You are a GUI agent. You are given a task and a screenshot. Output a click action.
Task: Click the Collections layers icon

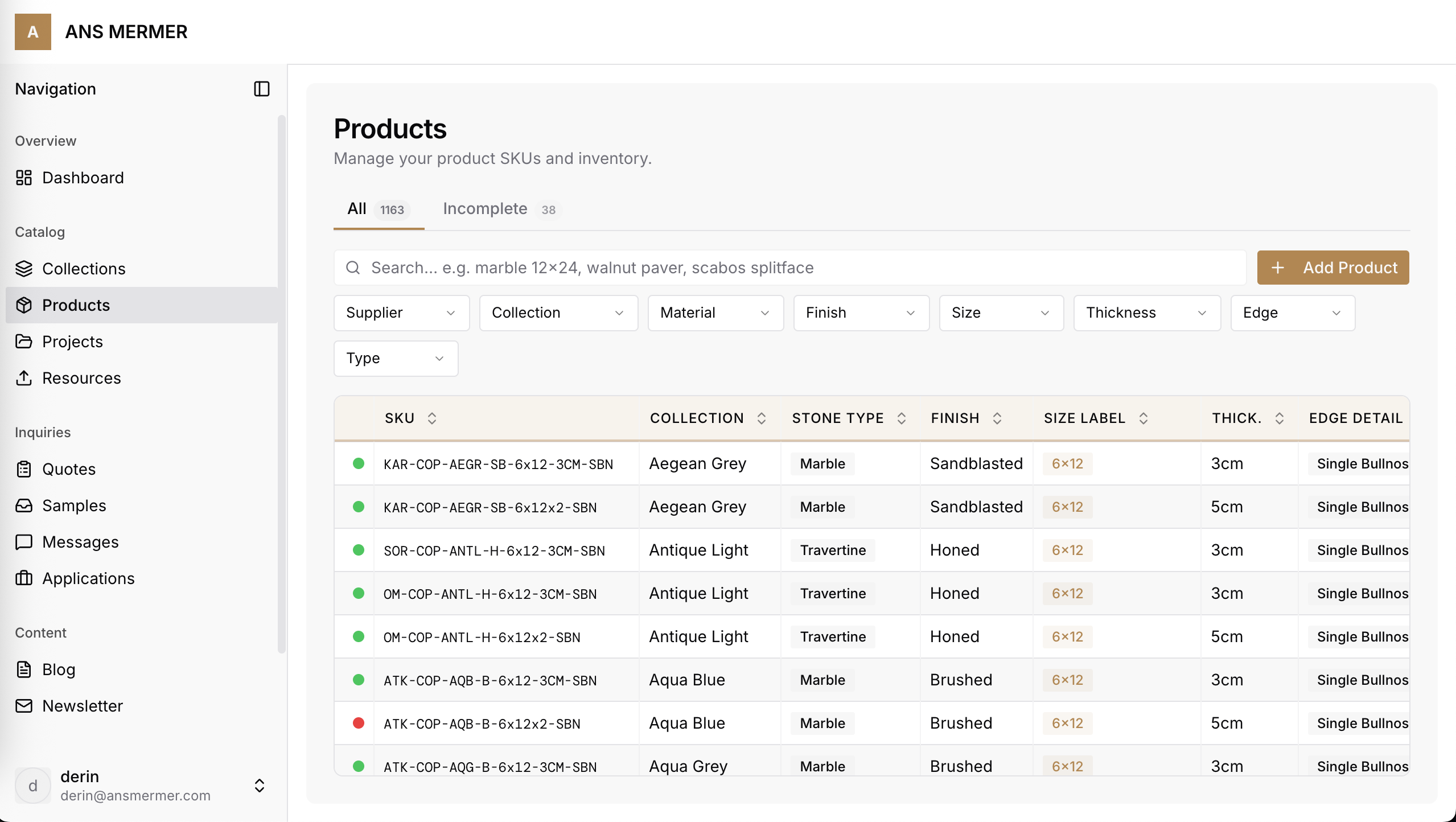coord(24,269)
